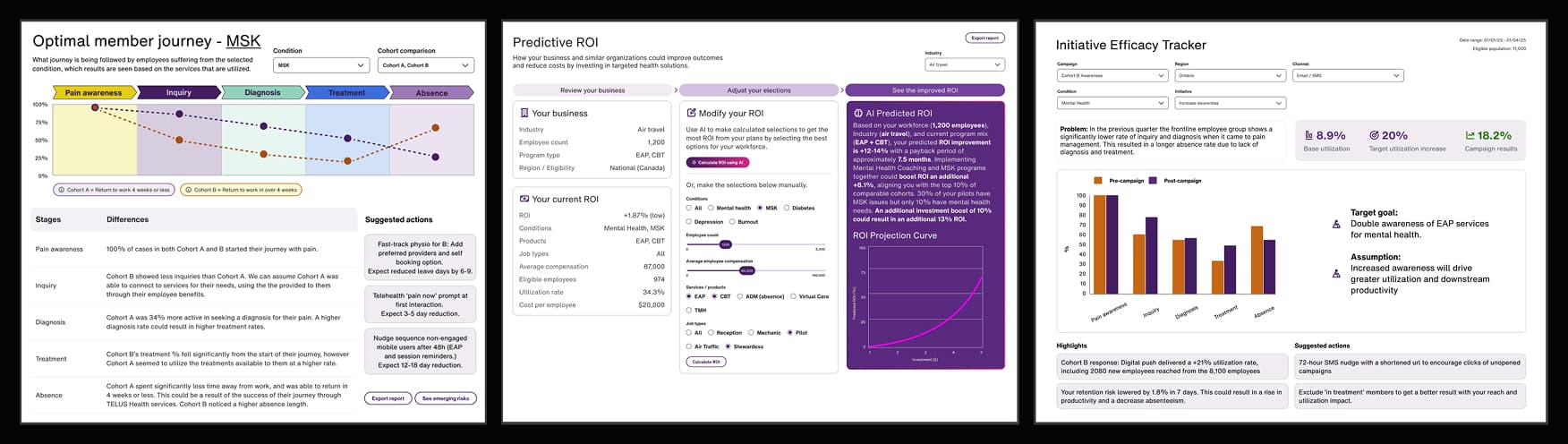
Task: Select the Pain awareness journey stage
Action: click(95, 92)
